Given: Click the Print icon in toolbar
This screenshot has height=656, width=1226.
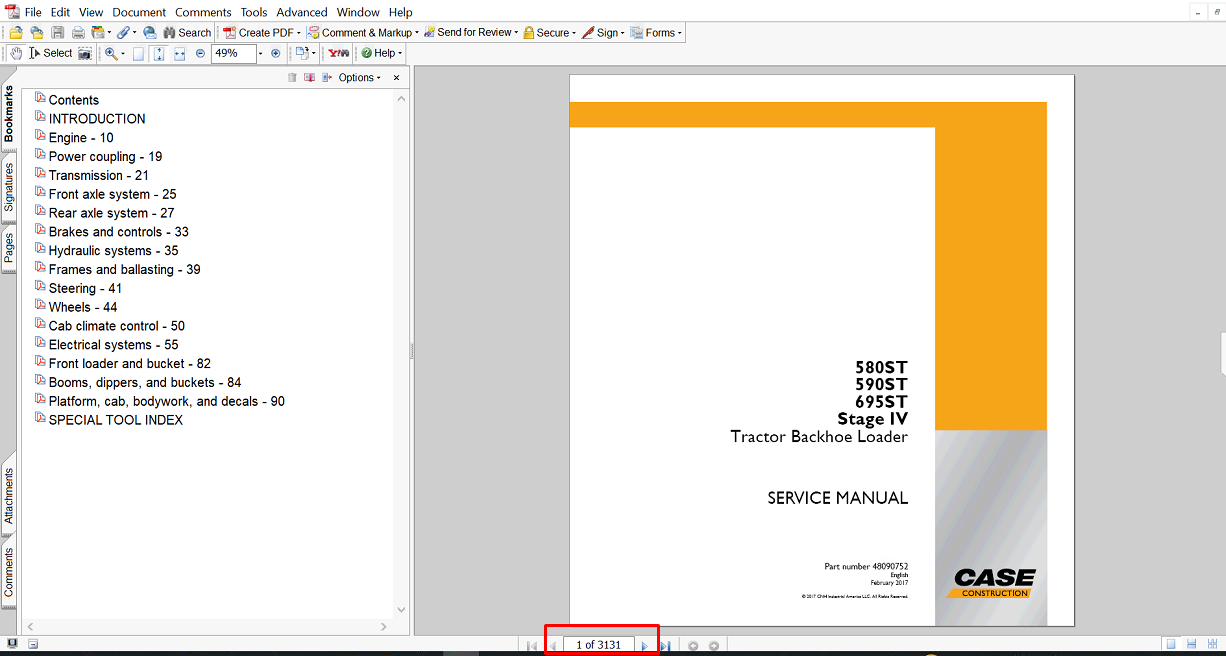Looking at the screenshot, I should (76, 33).
